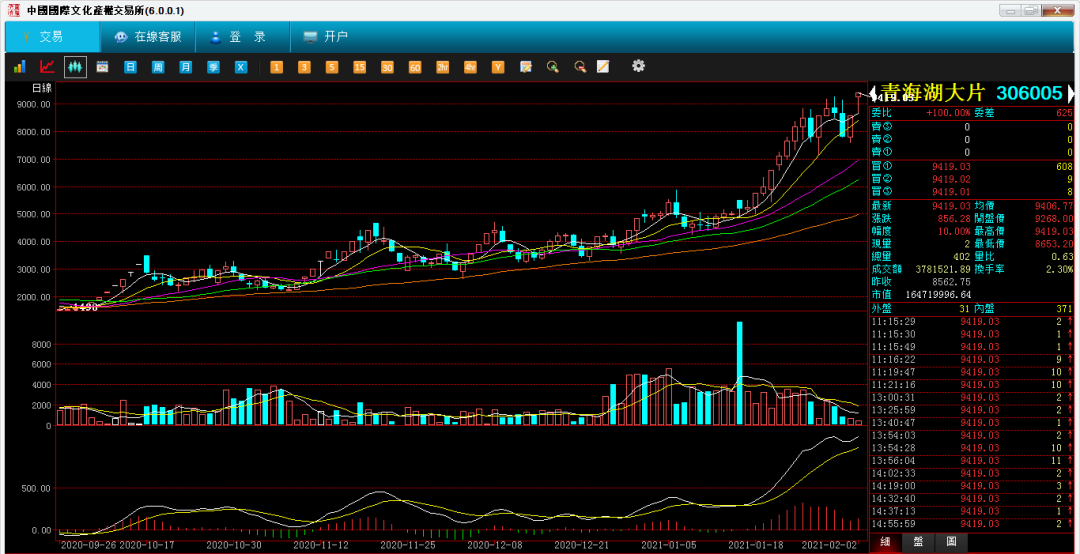
Task: Click the 賣③ ask row label
Action: [882, 127]
